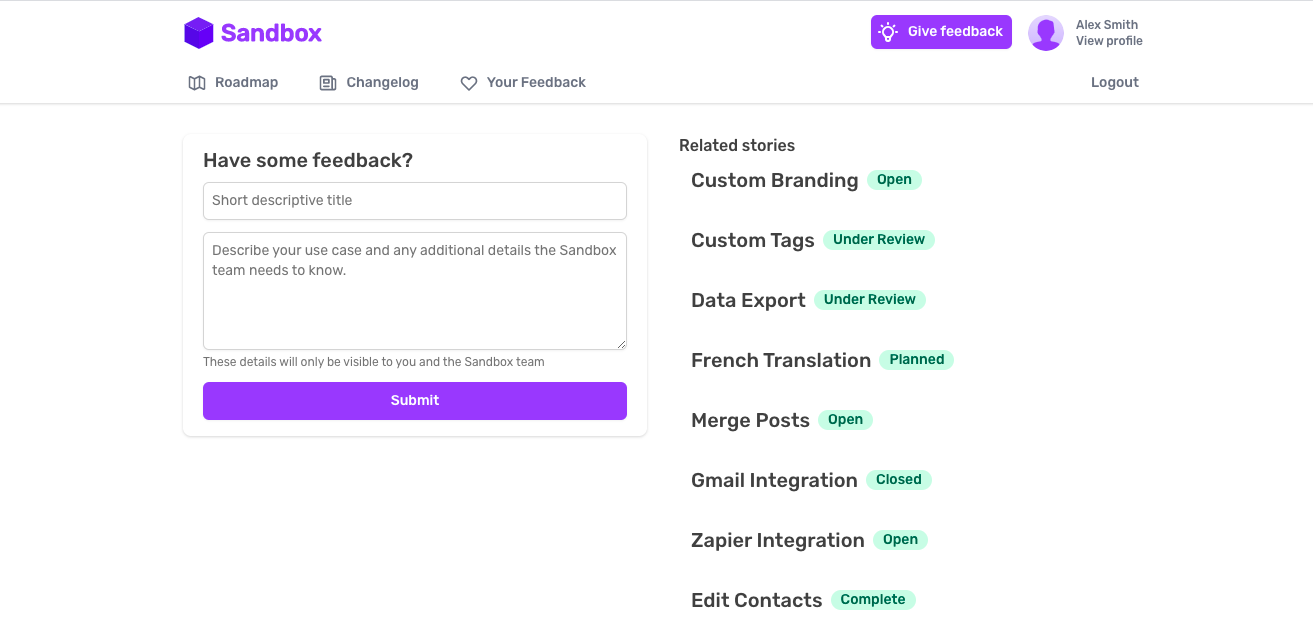
Task: Open the Data Export story
Action: (748, 301)
